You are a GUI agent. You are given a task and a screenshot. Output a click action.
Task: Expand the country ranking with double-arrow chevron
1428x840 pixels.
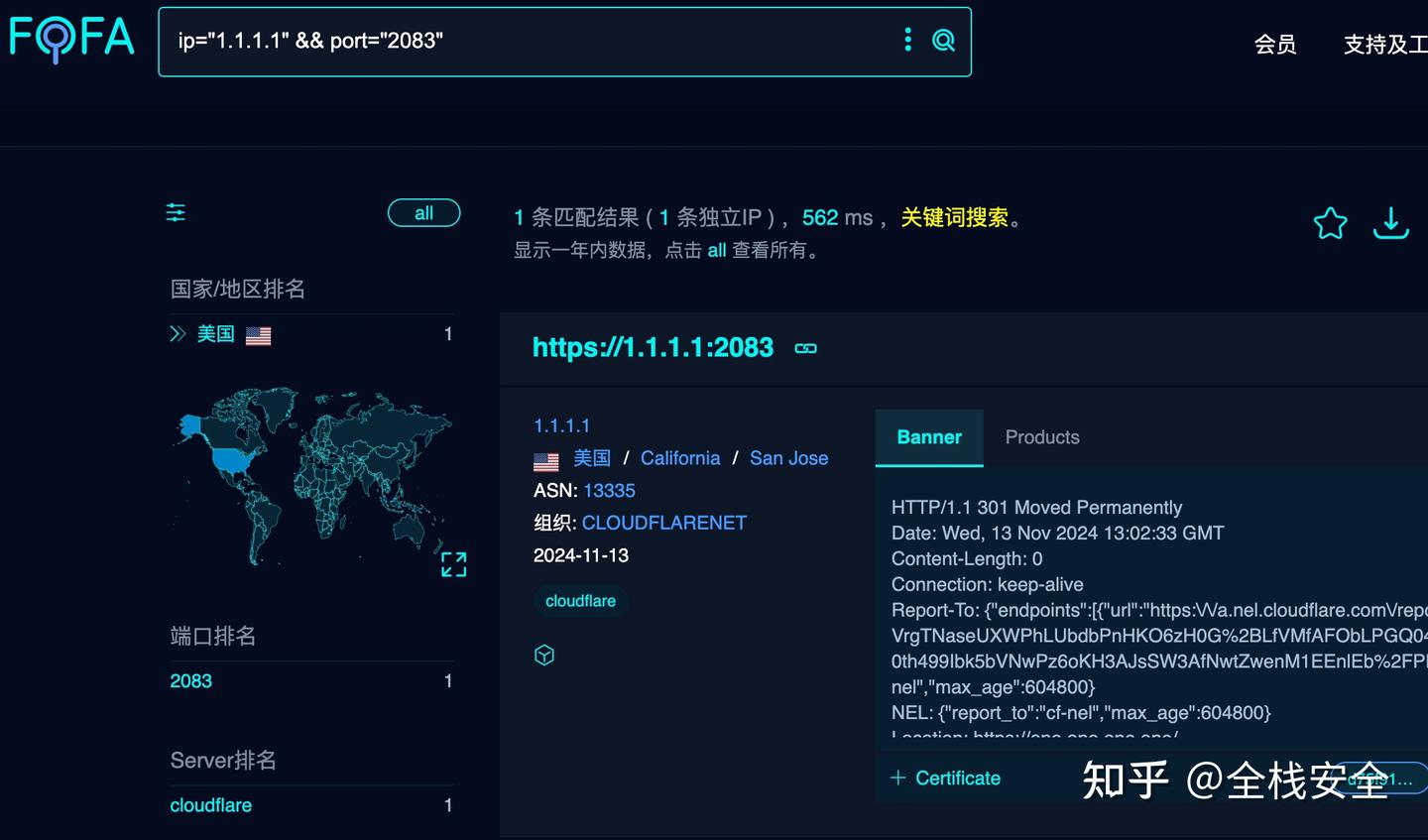coord(177,334)
